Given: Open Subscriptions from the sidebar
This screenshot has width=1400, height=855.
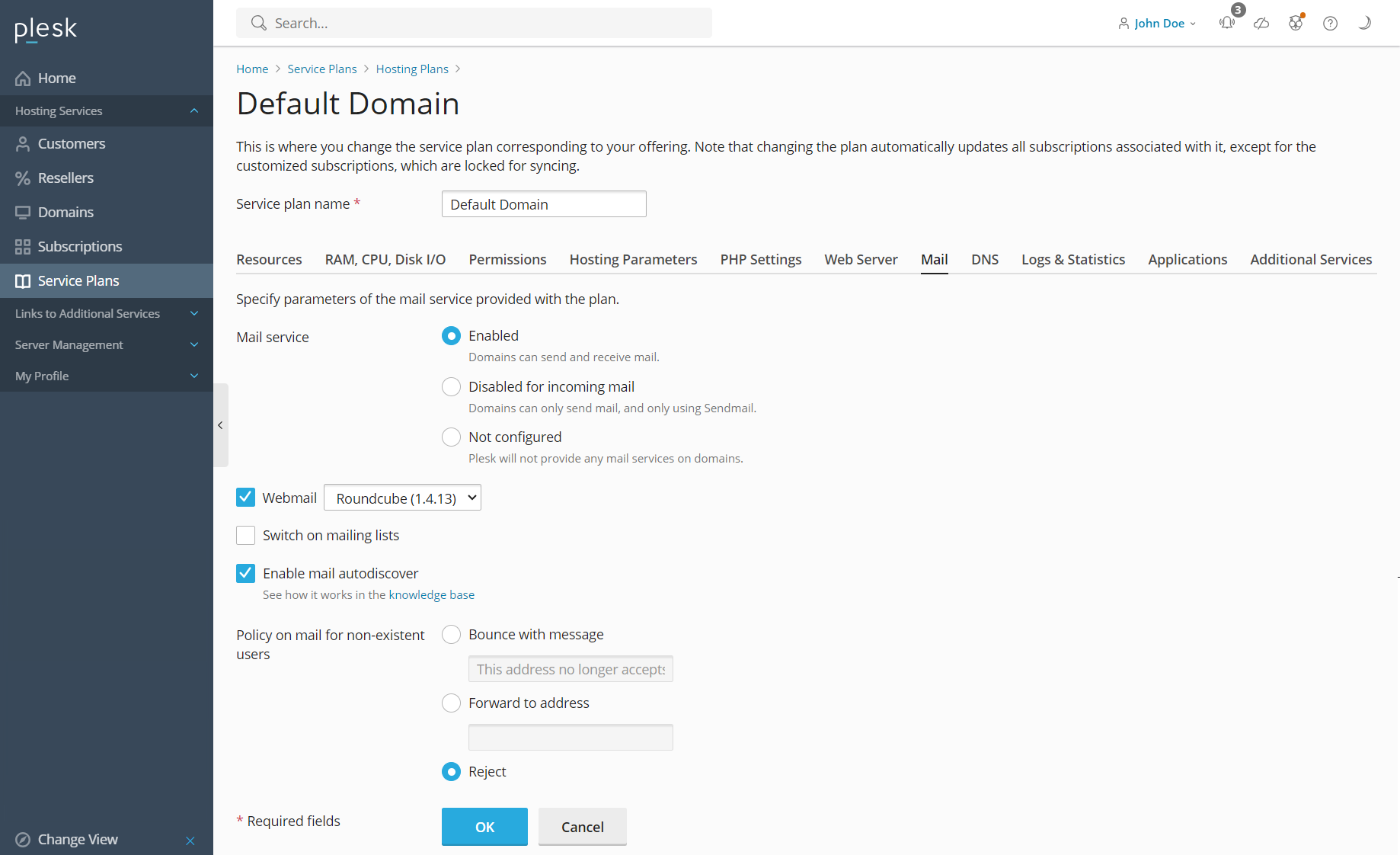Looking at the screenshot, I should (80, 246).
